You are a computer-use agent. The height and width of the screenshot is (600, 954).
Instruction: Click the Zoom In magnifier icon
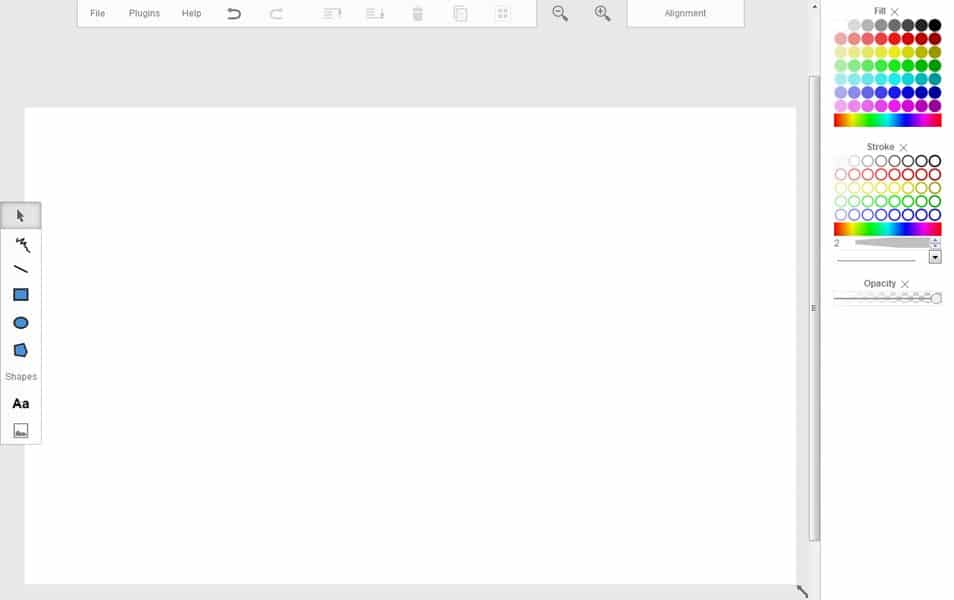coord(601,14)
